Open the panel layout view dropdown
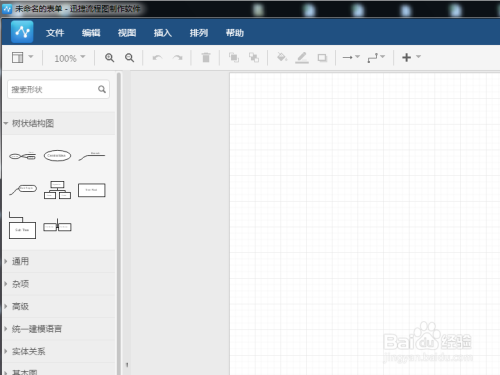Screen dimensions: 500x375 [22, 57]
